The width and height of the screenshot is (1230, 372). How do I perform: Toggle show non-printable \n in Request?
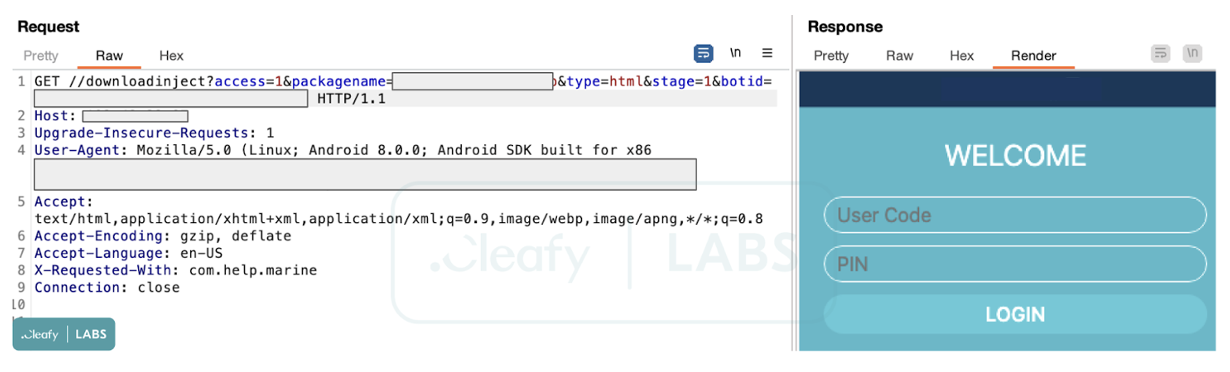point(736,53)
